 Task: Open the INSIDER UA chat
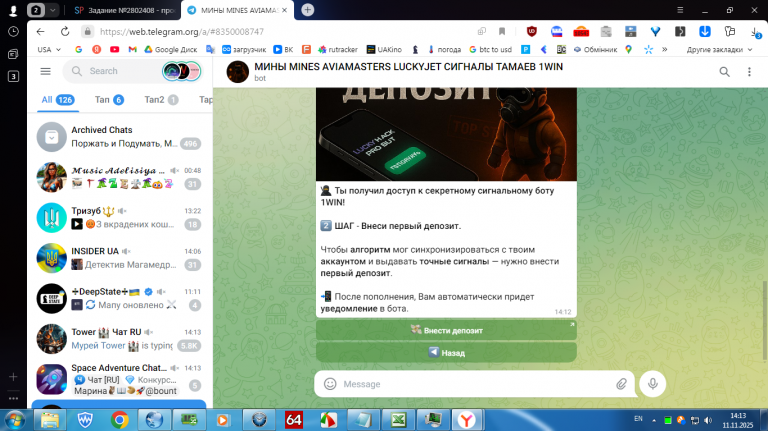(120, 258)
